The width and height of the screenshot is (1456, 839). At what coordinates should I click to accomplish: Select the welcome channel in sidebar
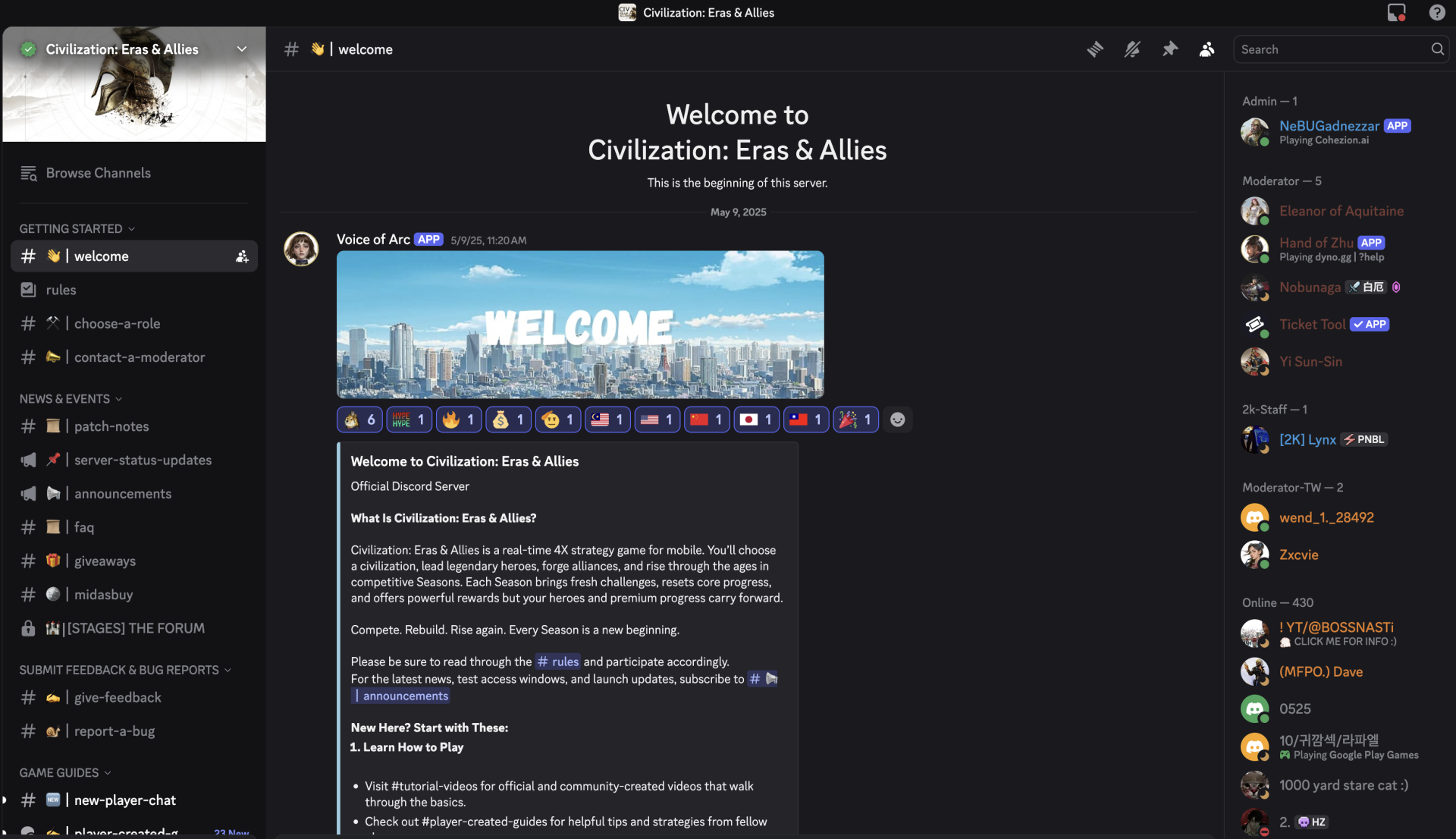tap(134, 256)
